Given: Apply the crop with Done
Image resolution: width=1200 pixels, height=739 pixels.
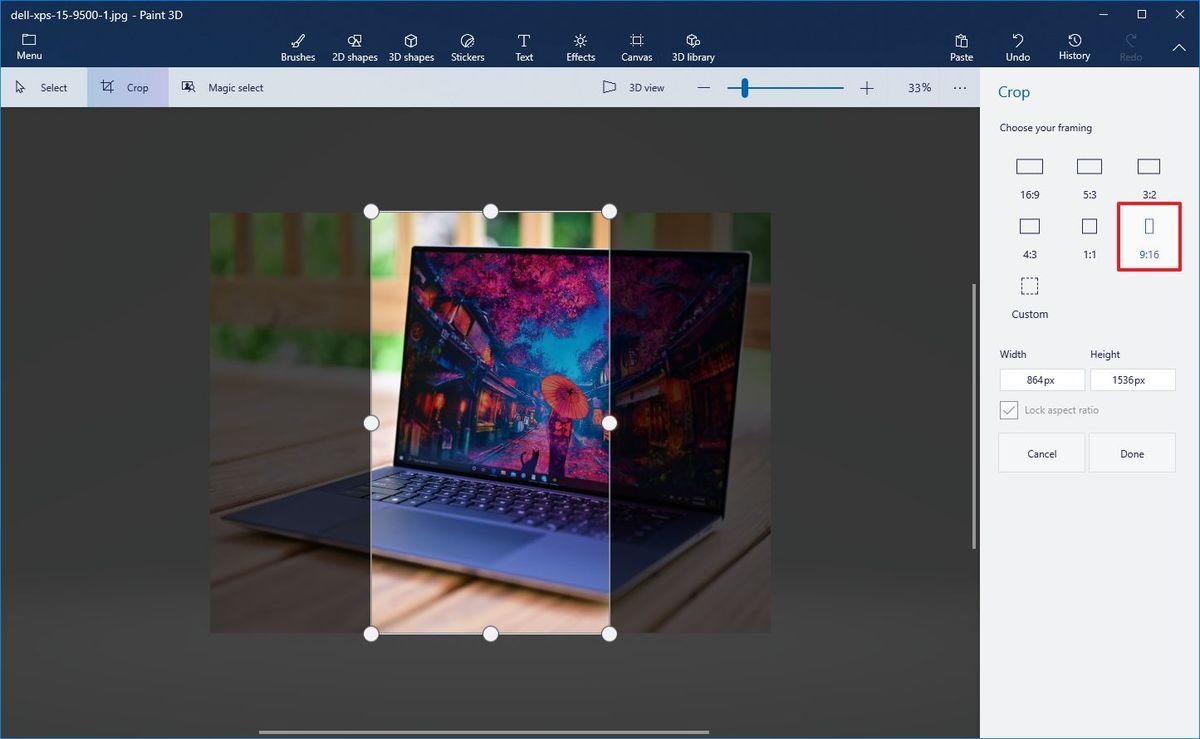Looking at the screenshot, I should pos(1132,453).
